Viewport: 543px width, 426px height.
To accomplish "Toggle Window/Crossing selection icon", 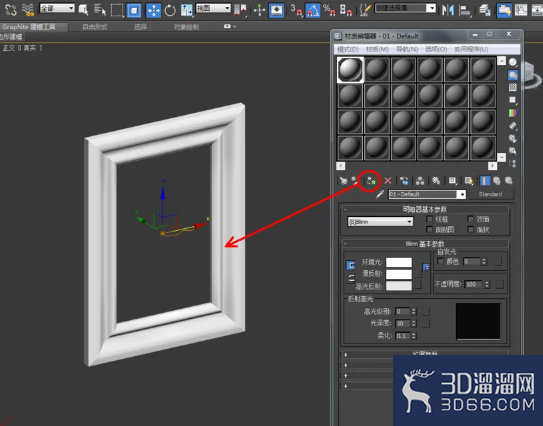I will (134, 10).
